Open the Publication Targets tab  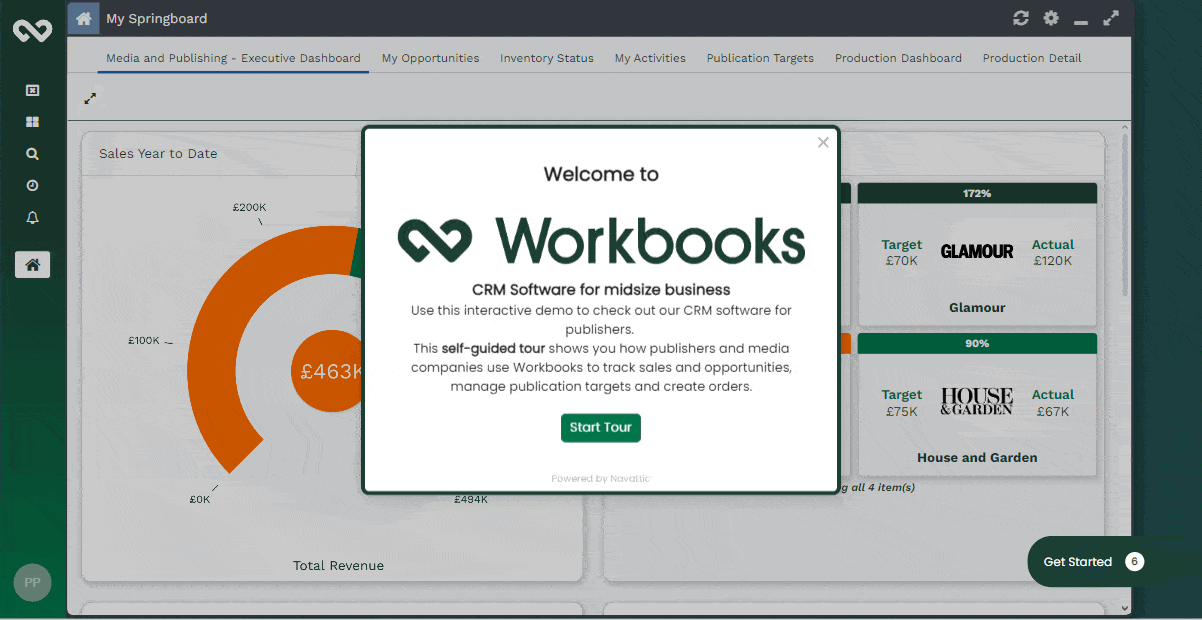[x=760, y=58]
